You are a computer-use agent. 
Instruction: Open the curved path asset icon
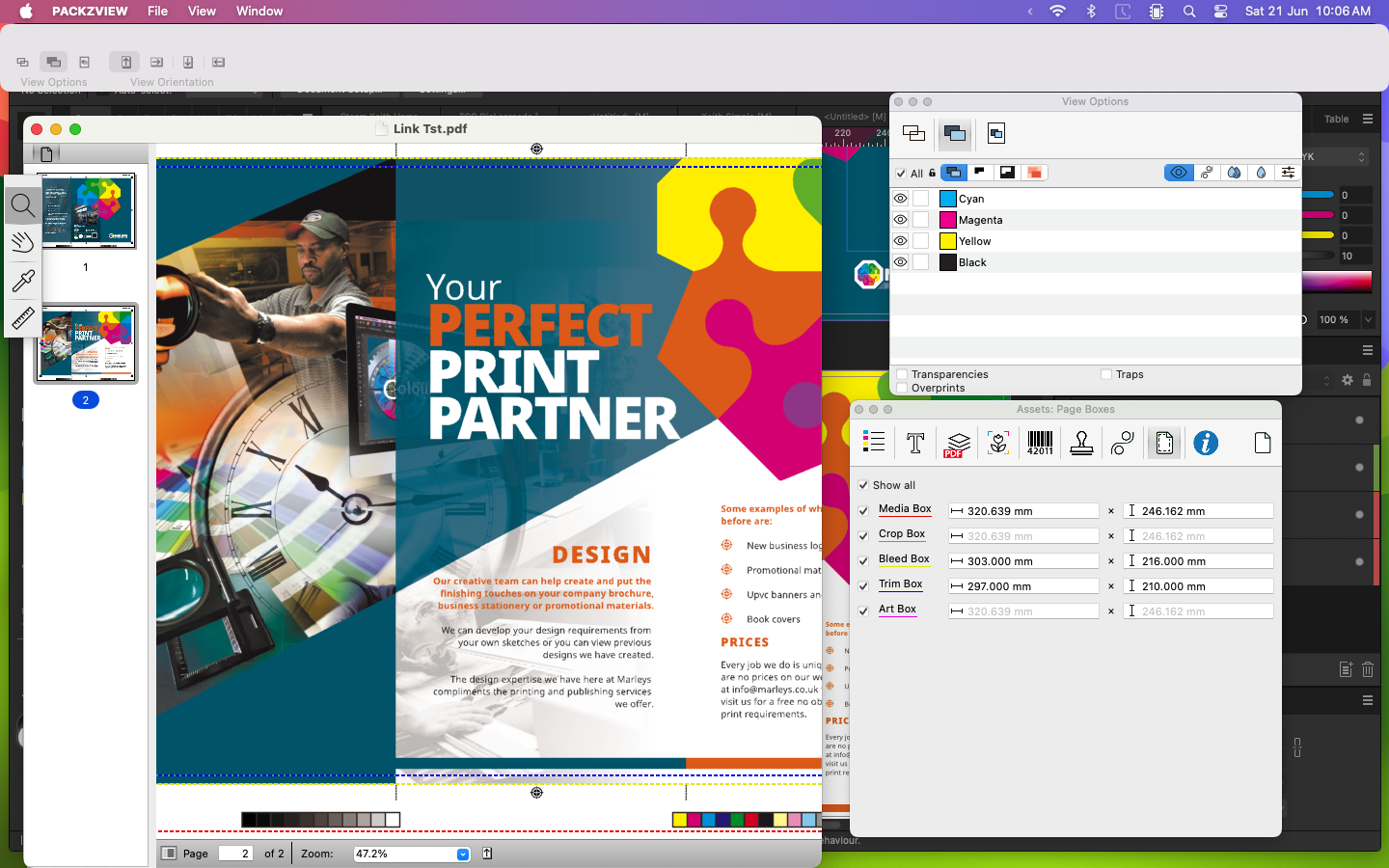click(1122, 443)
